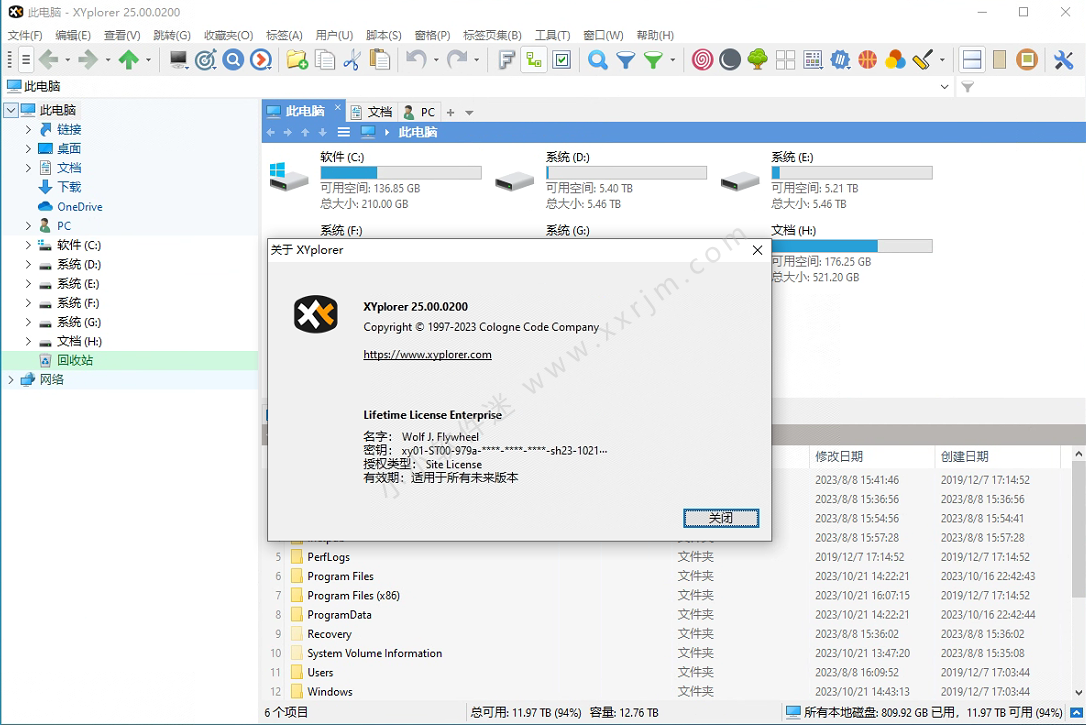Toggle the orange floating preview icon
Viewport: 1086px width, 725px height.
pyautogui.click(x=1027, y=60)
